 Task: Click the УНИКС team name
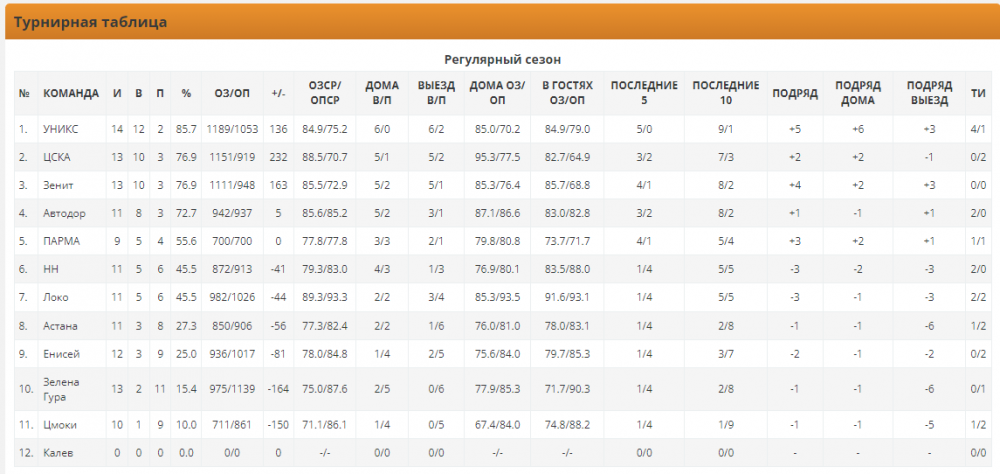tap(60, 129)
